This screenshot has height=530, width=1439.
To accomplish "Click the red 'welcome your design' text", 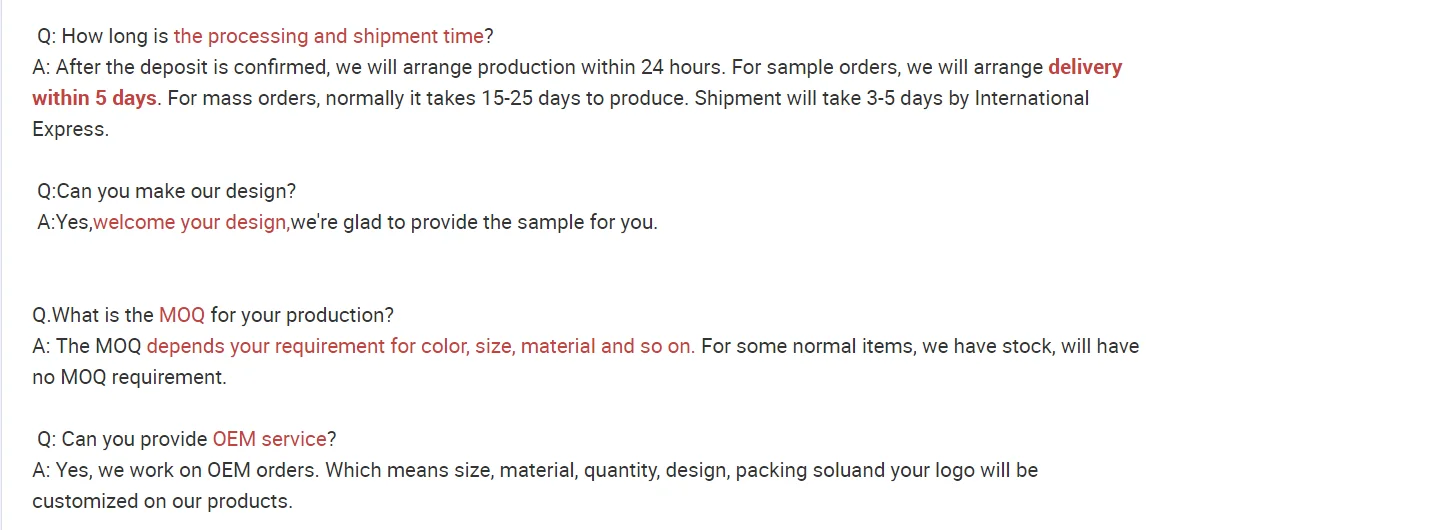I will 189,222.
